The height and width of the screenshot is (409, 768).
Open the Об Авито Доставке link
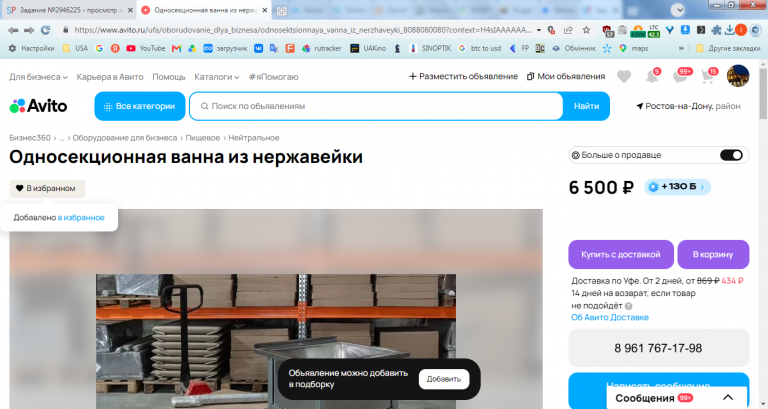[x=610, y=317]
